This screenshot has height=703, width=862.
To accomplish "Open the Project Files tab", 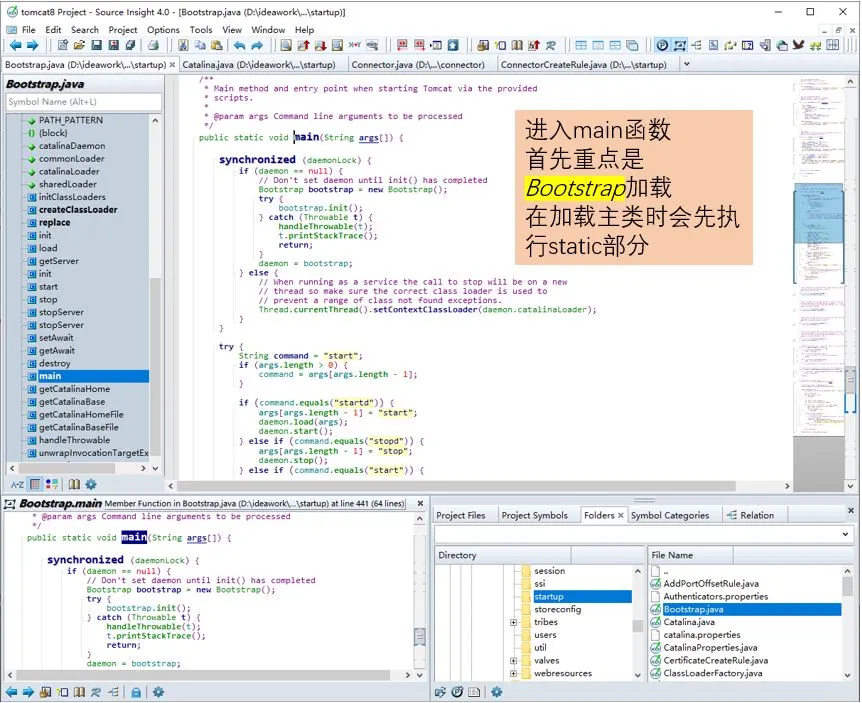I will (461, 516).
